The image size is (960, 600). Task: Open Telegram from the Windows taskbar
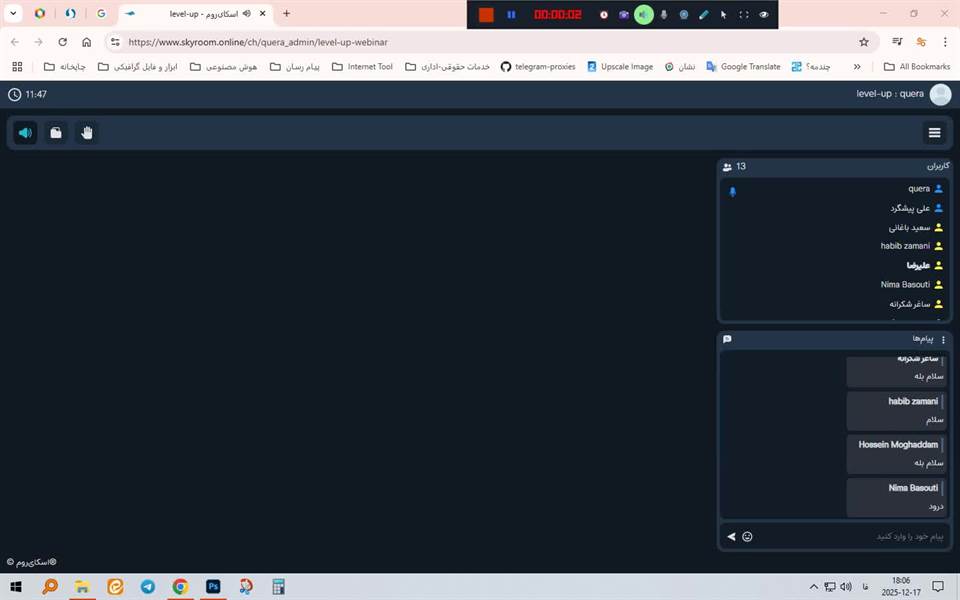click(148, 587)
